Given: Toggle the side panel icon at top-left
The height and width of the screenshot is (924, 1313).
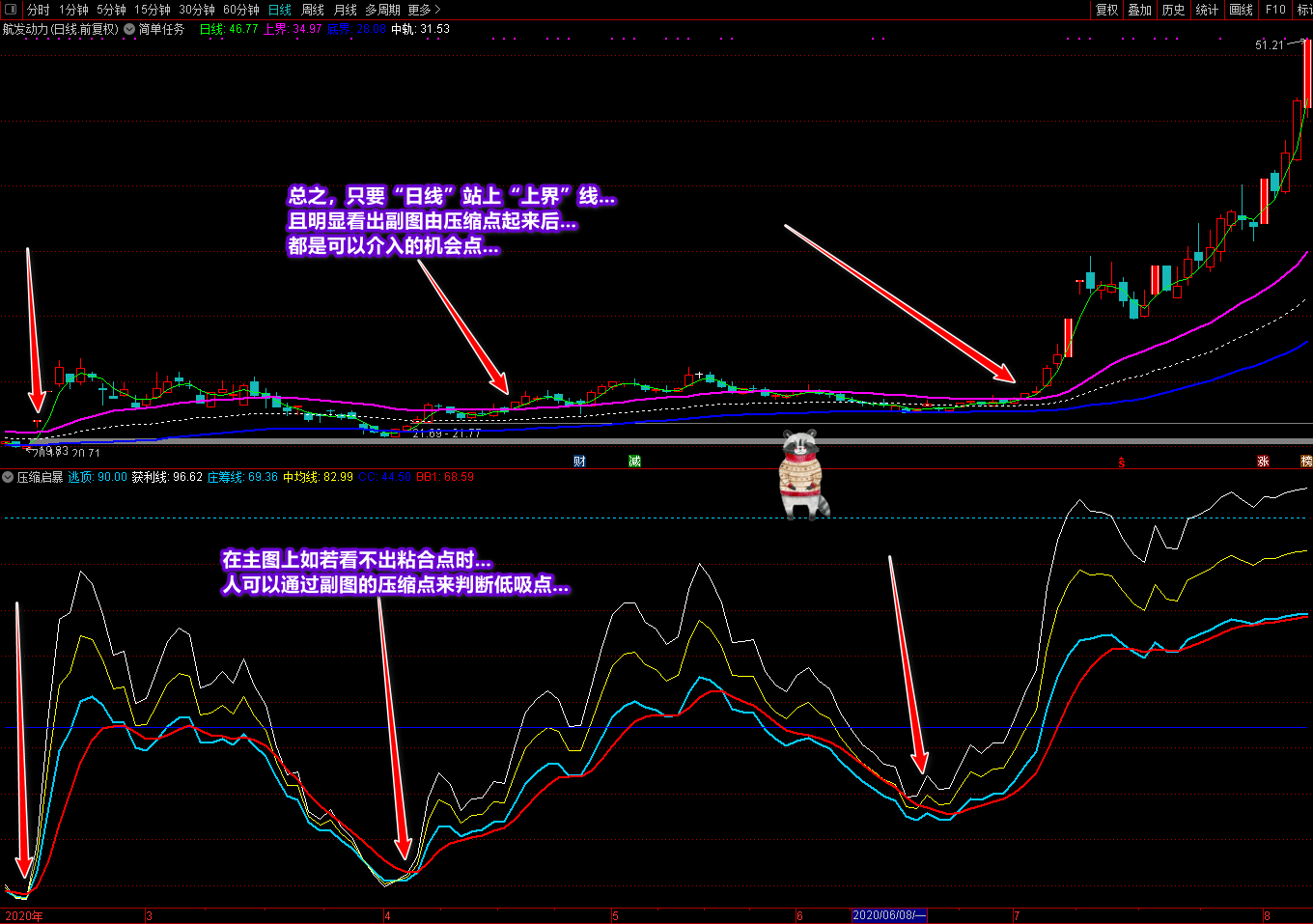Looking at the screenshot, I should tap(11, 10).
